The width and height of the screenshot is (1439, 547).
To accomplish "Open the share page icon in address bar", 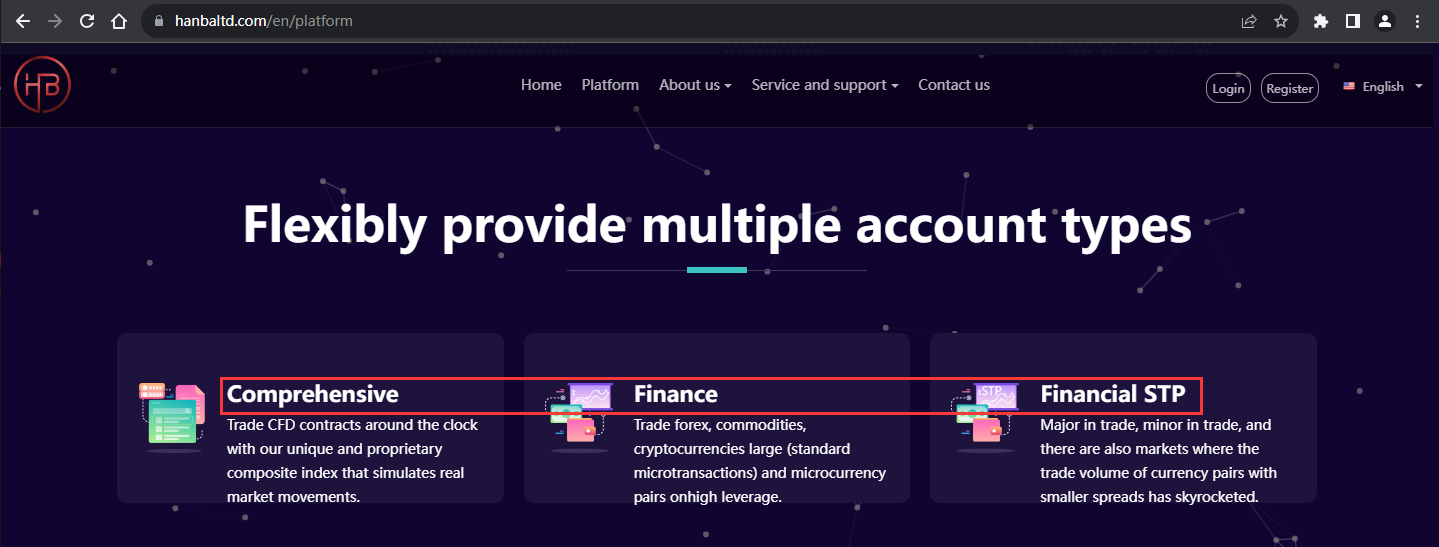I will (x=1249, y=21).
